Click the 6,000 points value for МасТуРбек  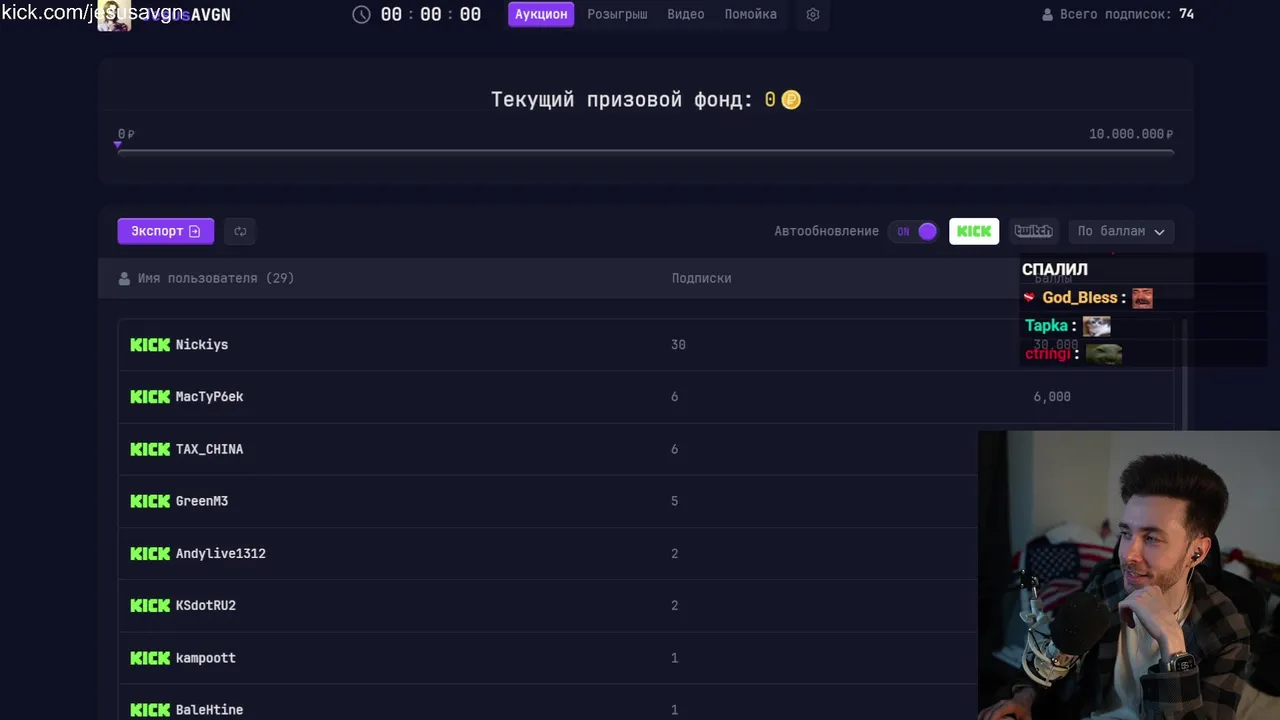1052,397
